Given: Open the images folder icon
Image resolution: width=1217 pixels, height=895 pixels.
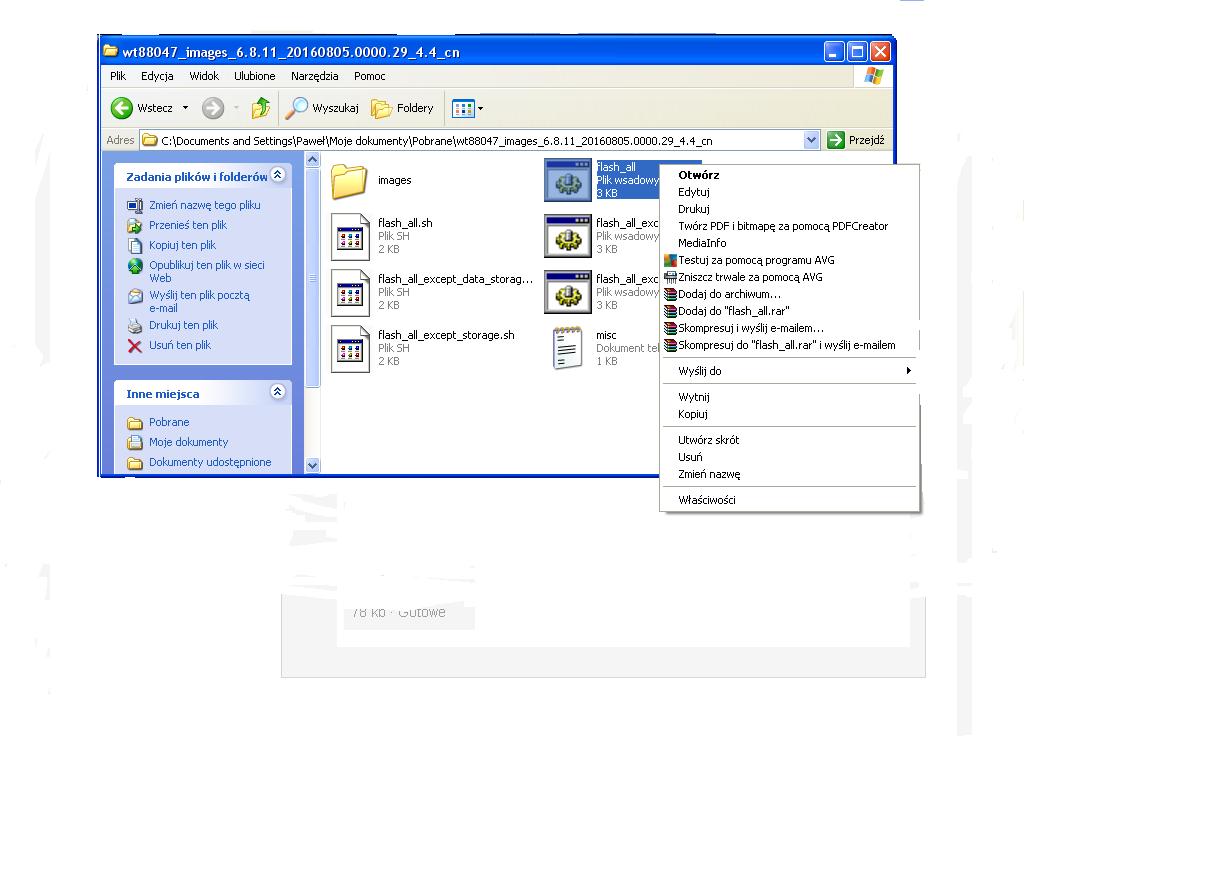Looking at the screenshot, I should (349, 181).
